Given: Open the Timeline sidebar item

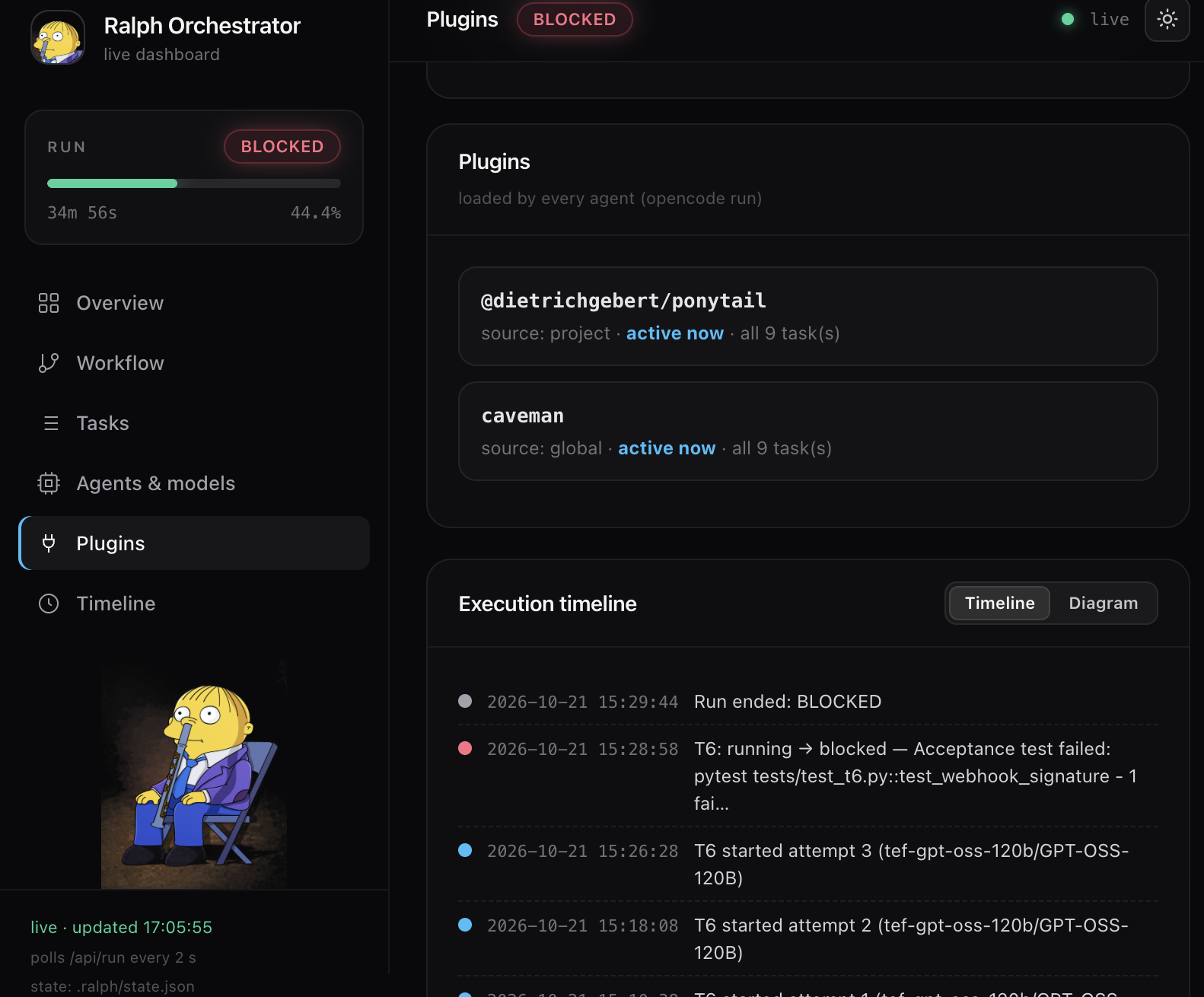Looking at the screenshot, I should point(194,604).
